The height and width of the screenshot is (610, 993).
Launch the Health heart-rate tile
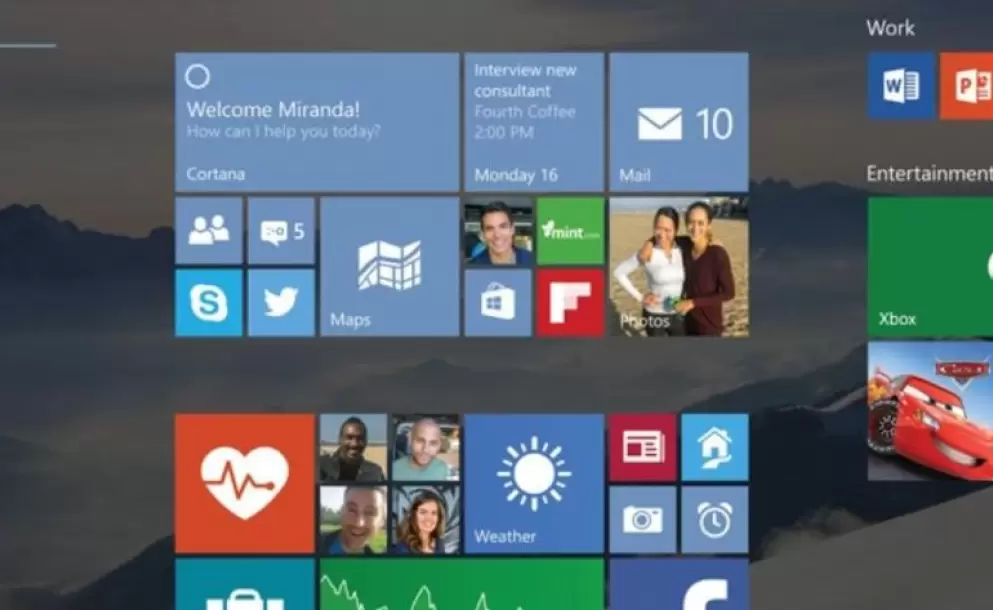pyautogui.click(x=245, y=484)
